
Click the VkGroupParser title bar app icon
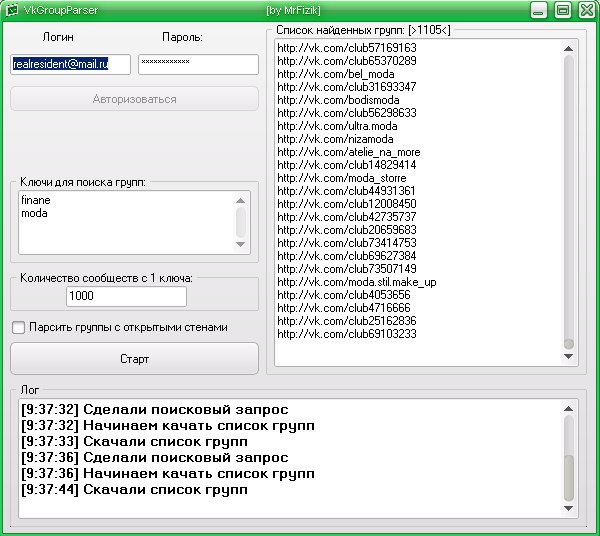[x=12, y=10]
